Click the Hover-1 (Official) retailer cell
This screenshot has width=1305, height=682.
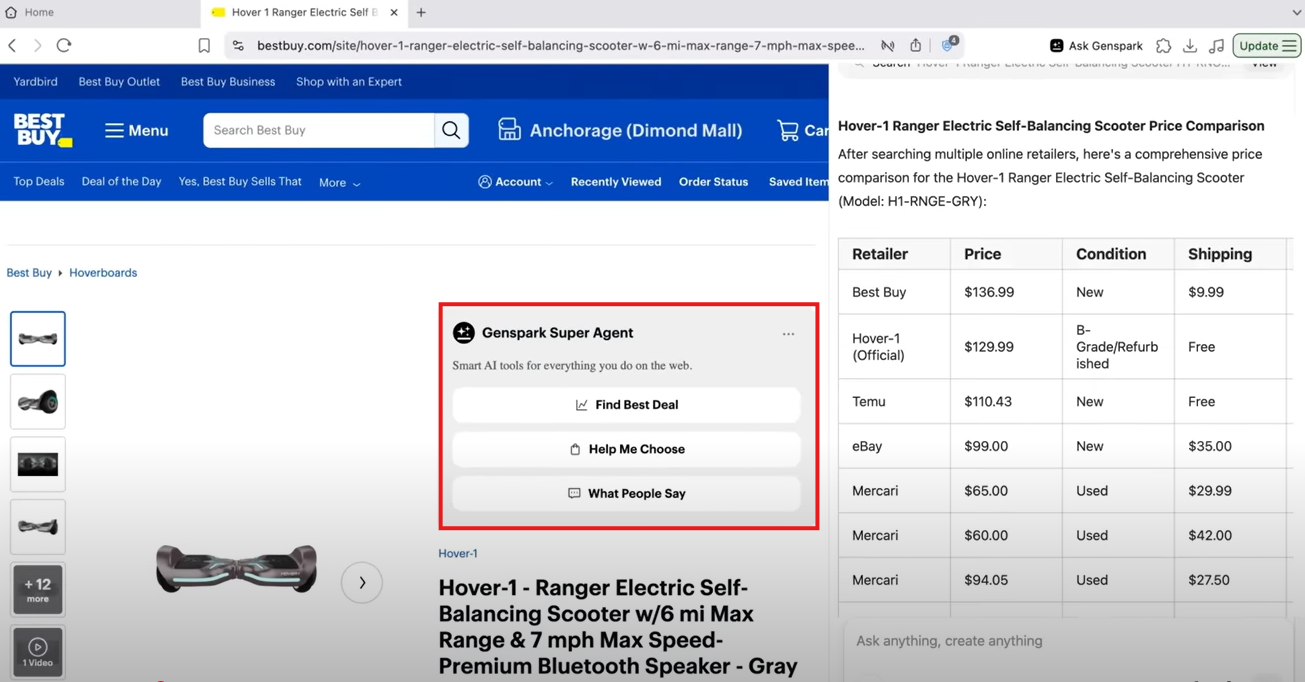pyautogui.click(x=894, y=347)
